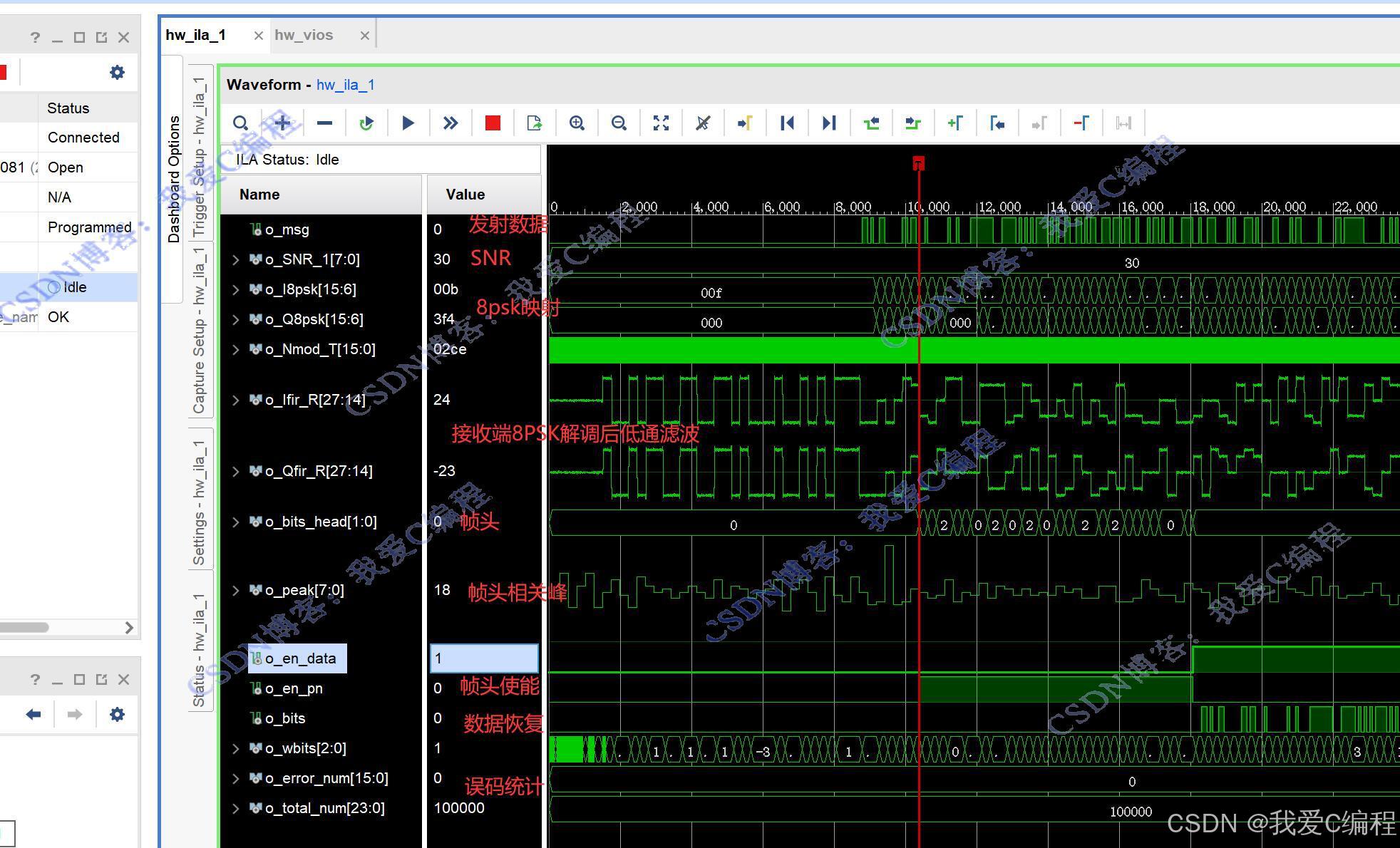The image size is (1400, 848).
Task: Click the zoom fit icon
Action: click(x=661, y=123)
